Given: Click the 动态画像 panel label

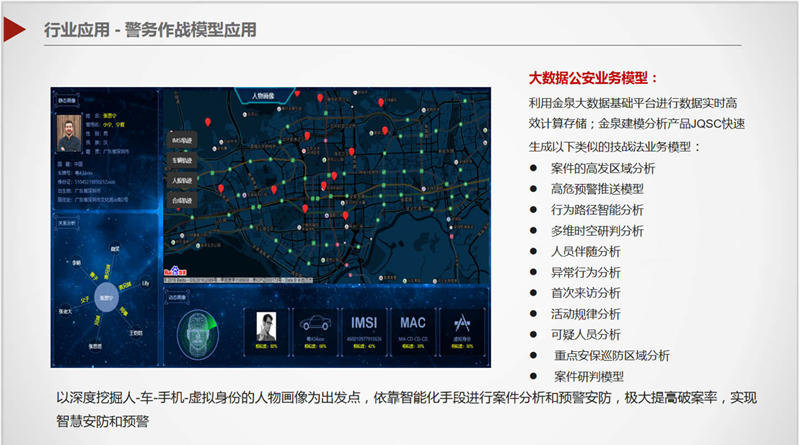Looking at the screenshot, I should click(177, 297).
